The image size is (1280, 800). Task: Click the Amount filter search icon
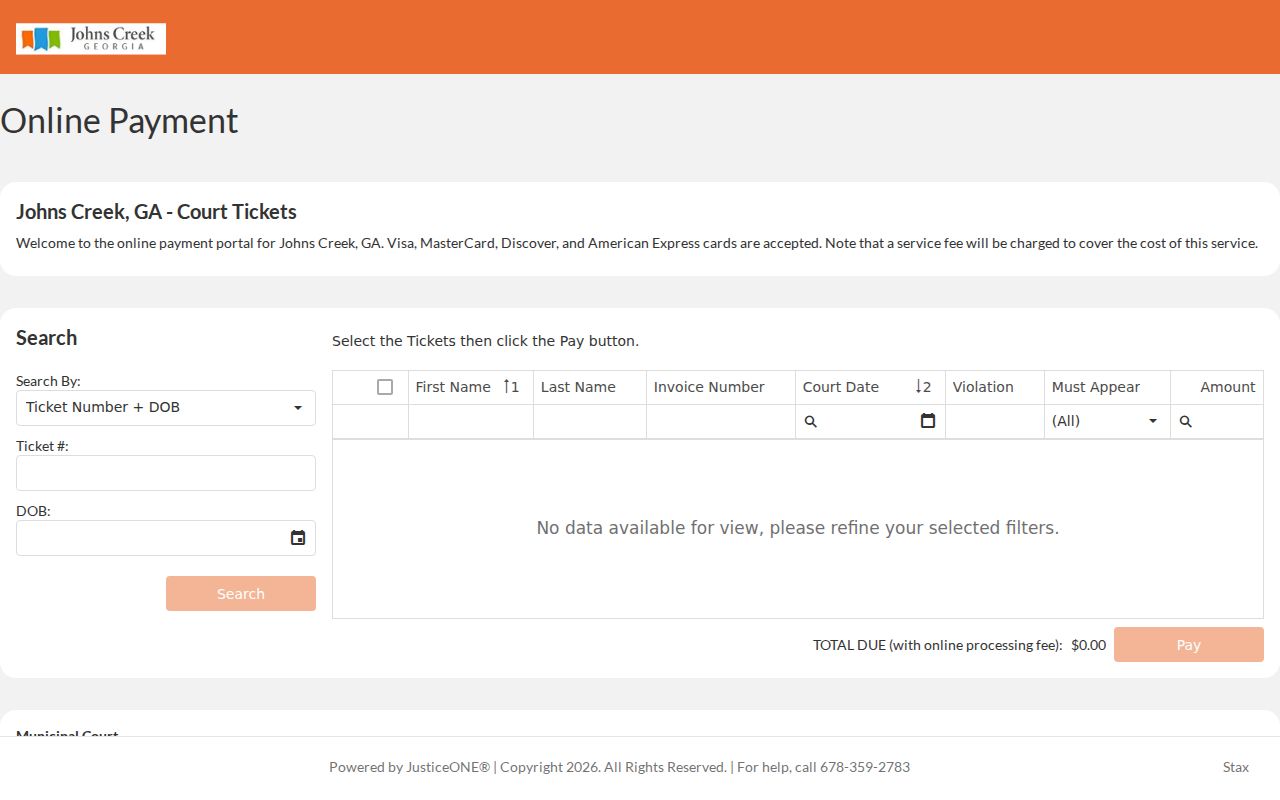click(1186, 422)
